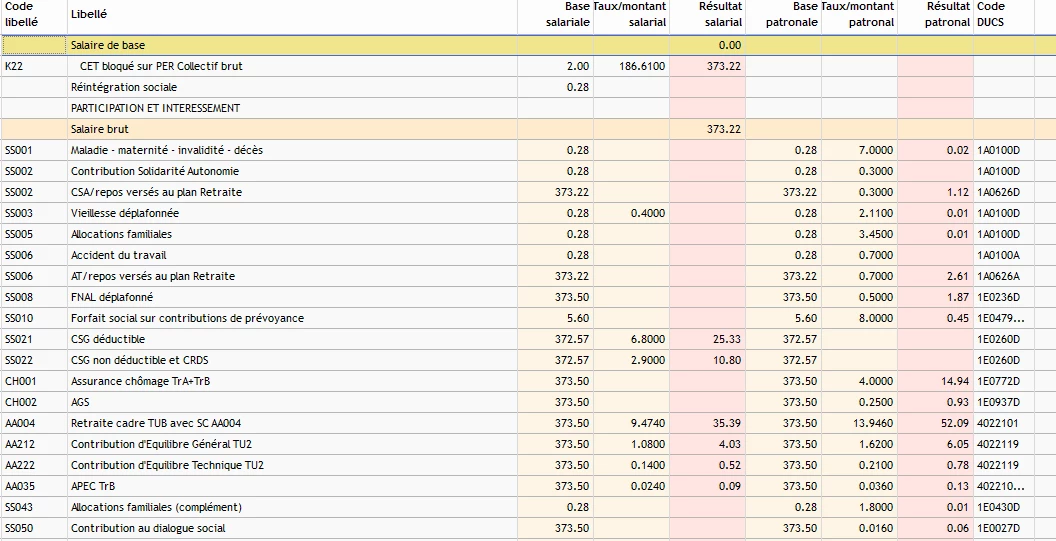Select the Salaire de base row label
Image resolution: width=1056 pixels, height=541 pixels.
pos(108,45)
